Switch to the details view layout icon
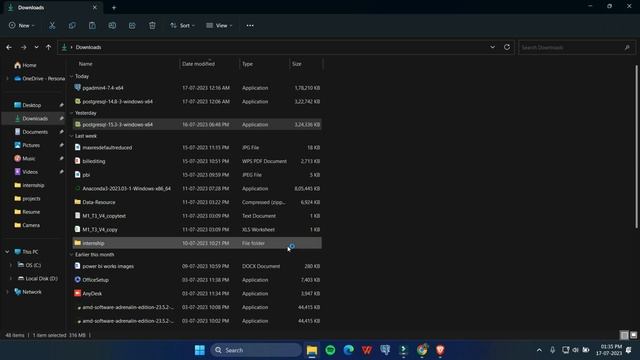 coord(624,335)
